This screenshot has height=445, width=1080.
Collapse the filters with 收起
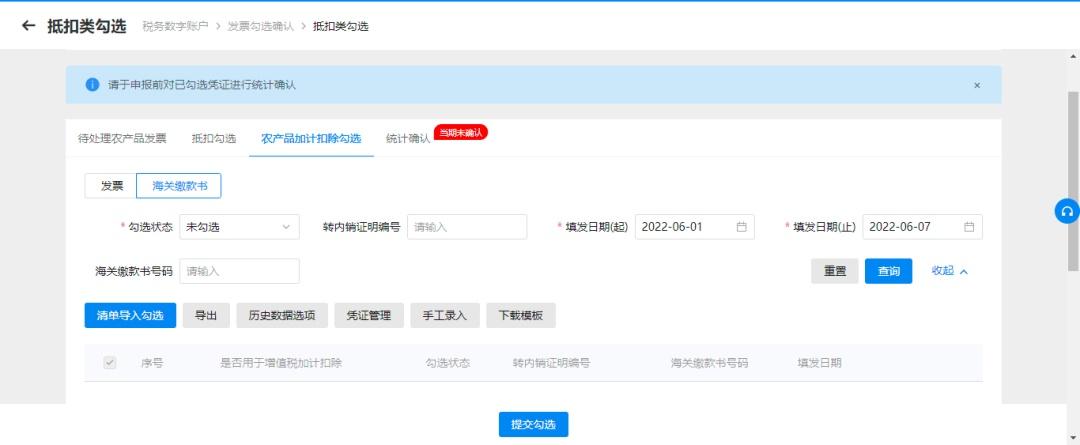point(949,271)
